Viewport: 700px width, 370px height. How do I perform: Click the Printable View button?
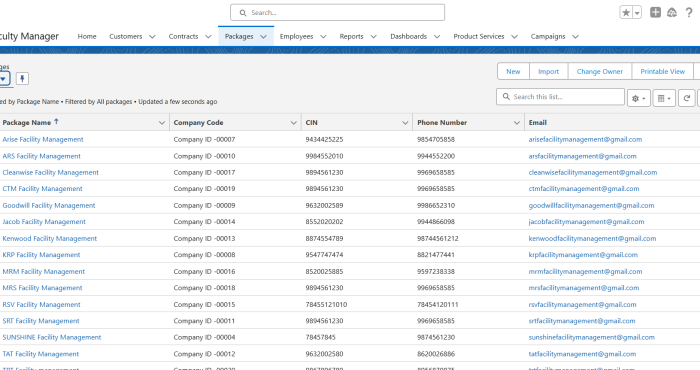(662, 71)
